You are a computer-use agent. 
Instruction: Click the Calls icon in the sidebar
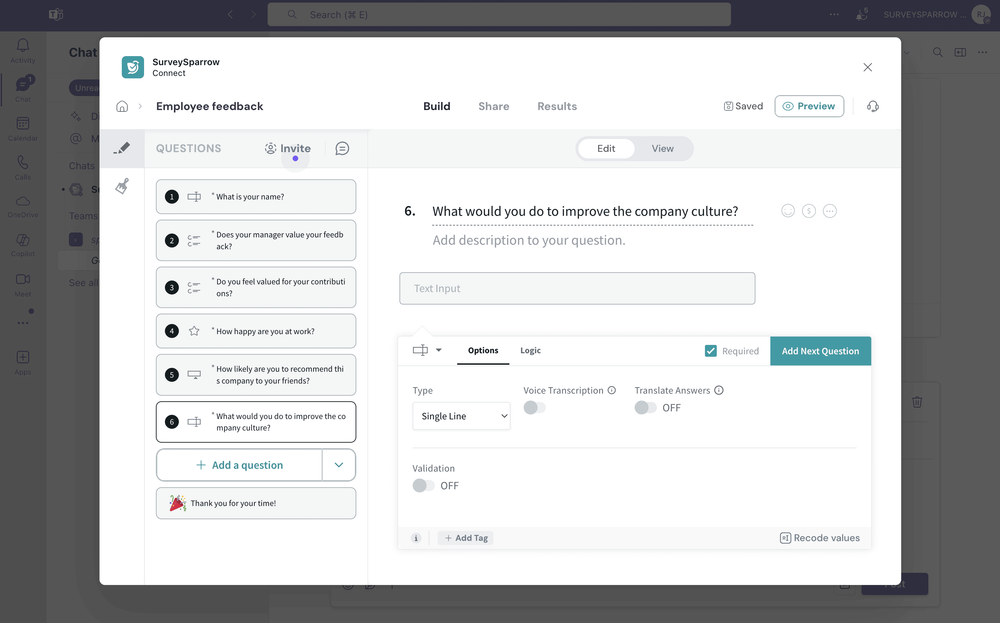coord(22,163)
